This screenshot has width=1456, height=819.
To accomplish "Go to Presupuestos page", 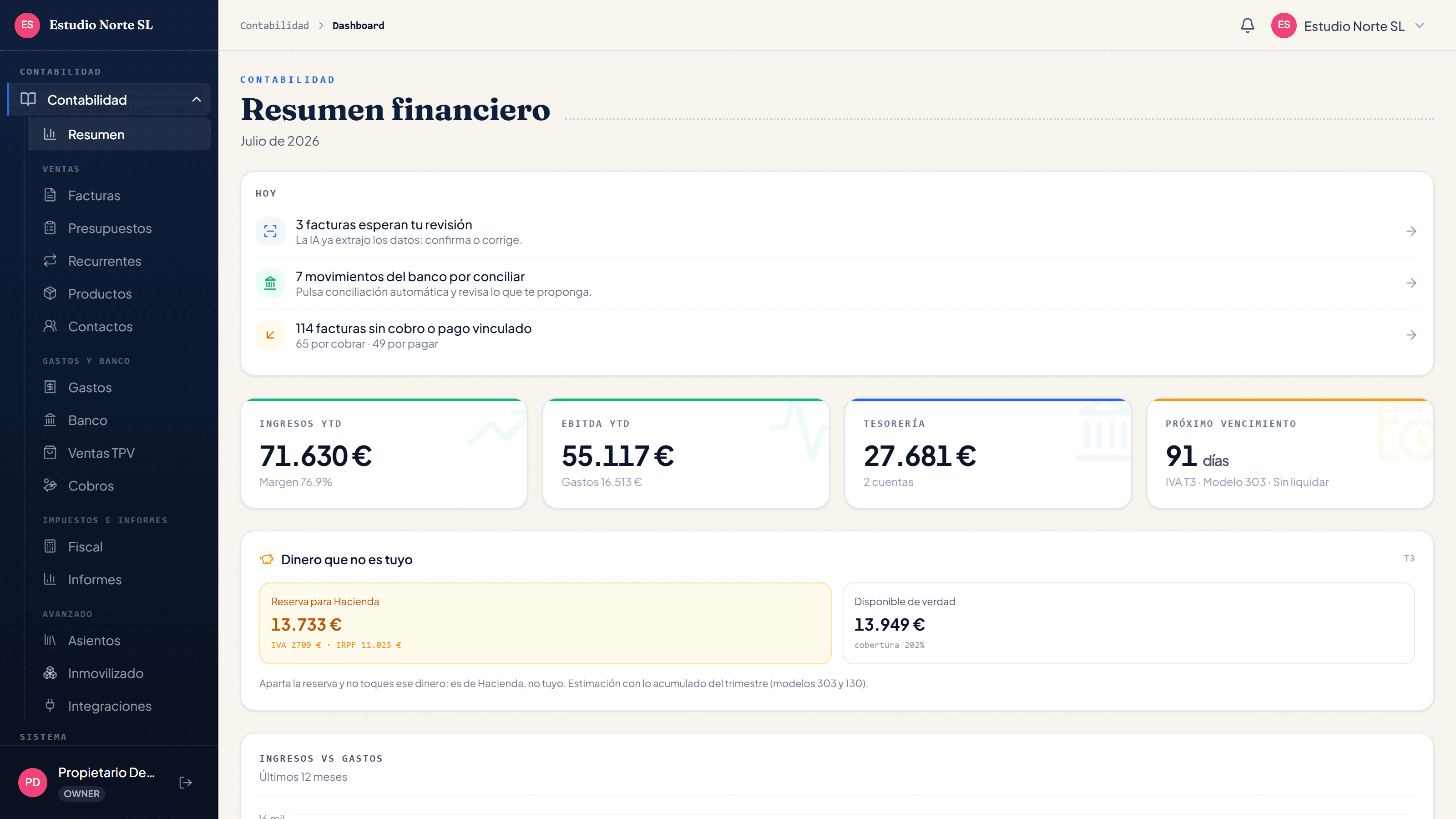I will tap(119, 228).
